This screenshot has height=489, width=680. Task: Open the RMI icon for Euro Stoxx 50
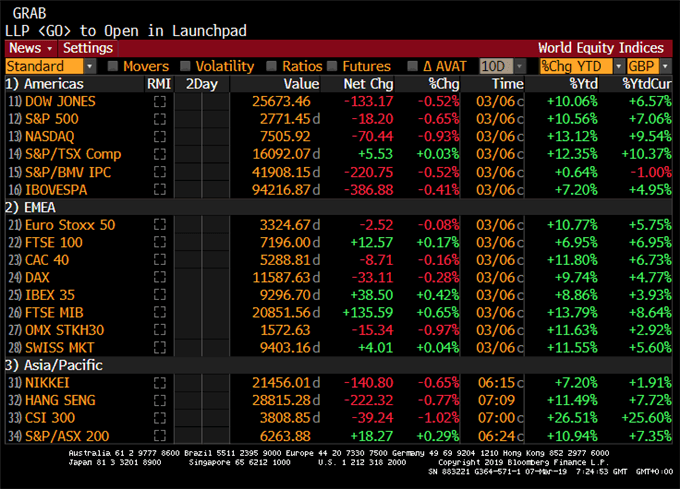coord(160,225)
